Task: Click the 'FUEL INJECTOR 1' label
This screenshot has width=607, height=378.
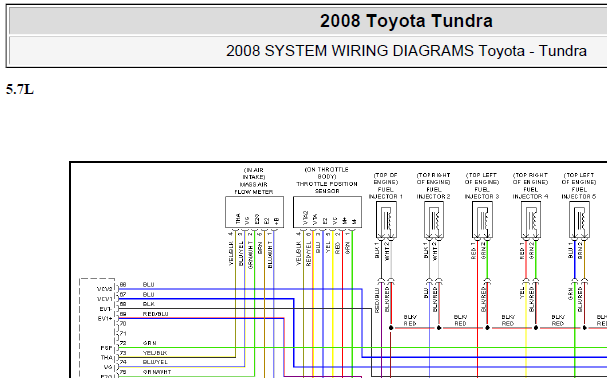Action: point(386,193)
